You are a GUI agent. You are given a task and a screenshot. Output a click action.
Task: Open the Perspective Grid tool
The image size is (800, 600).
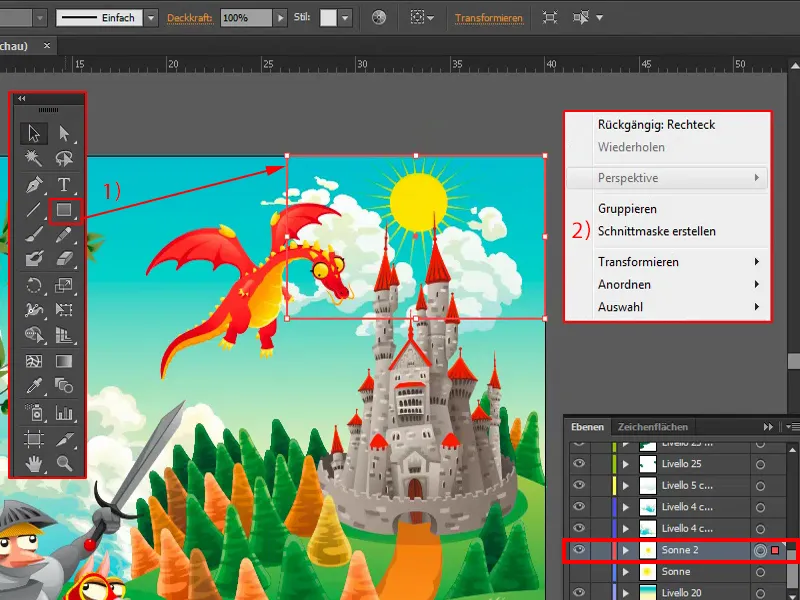coord(64,335)
